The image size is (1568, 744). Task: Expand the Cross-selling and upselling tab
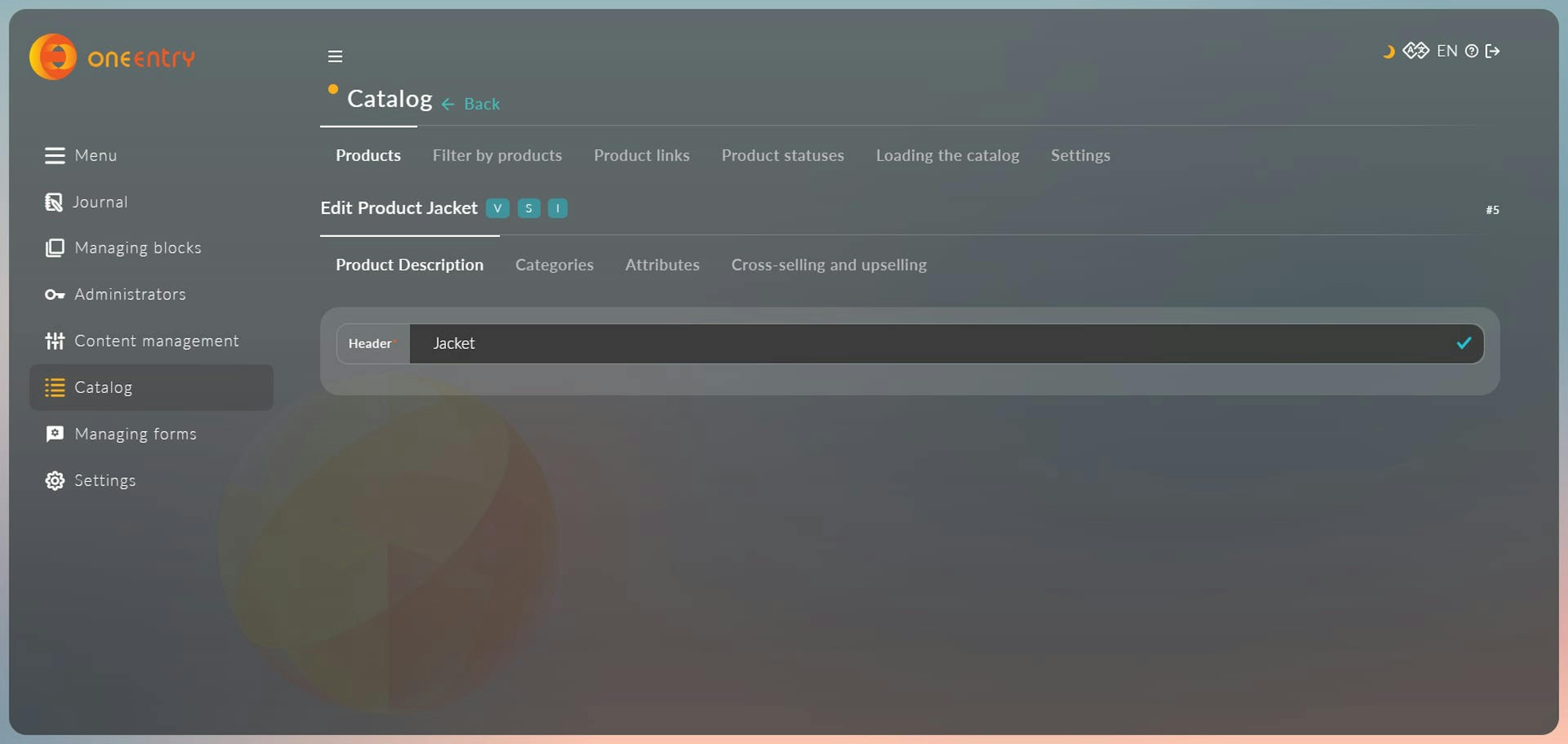[x=828, y=264]
